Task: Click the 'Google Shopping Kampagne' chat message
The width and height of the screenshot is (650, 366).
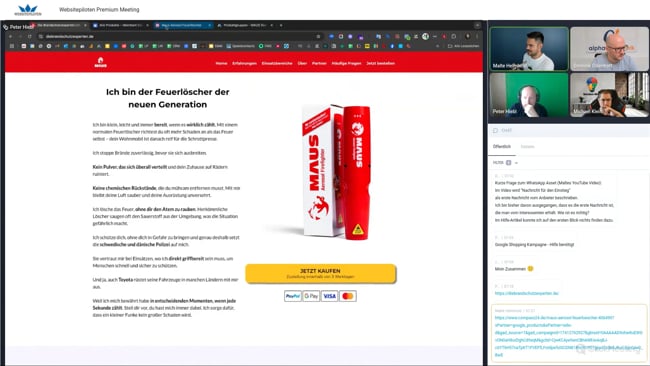Action: (x=534, y=245)
